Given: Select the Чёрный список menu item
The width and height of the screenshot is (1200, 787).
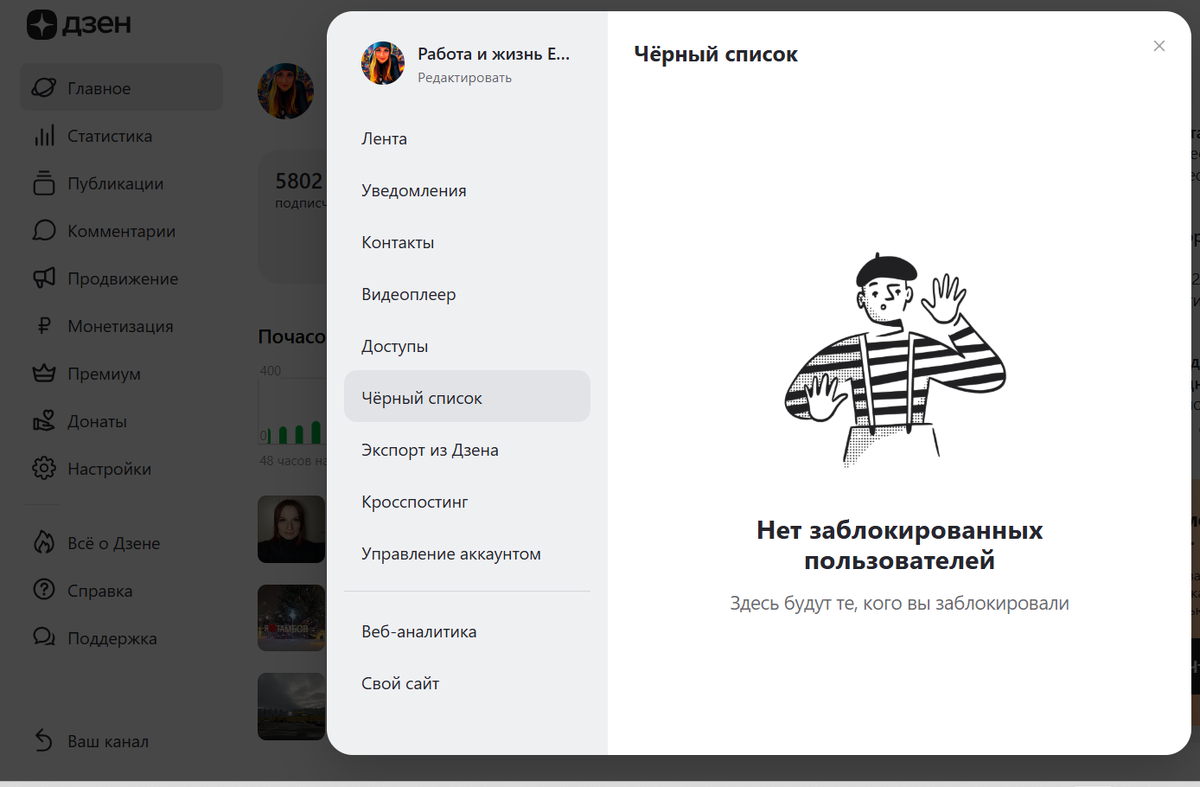Looking at the screenshot, I should coord(467,398).
